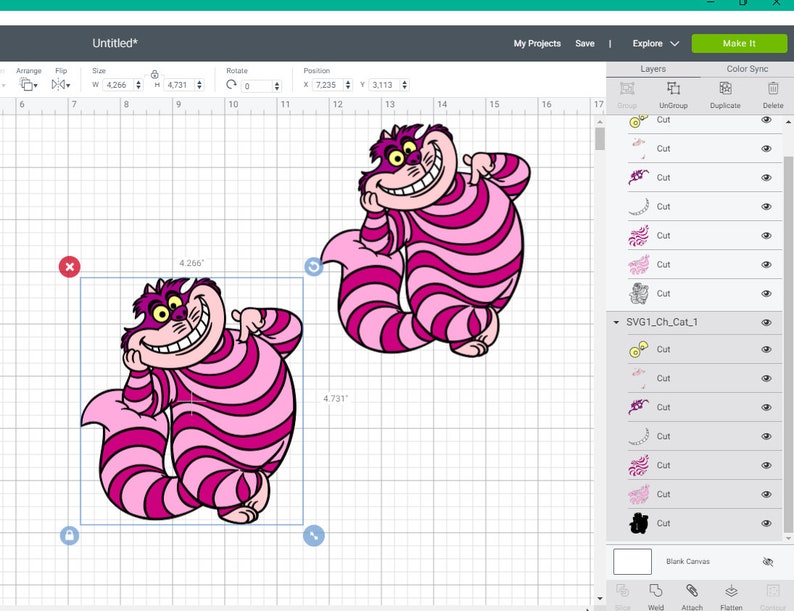Click the X position stepper arrows
794x611 pixels.
click(348, 85)
